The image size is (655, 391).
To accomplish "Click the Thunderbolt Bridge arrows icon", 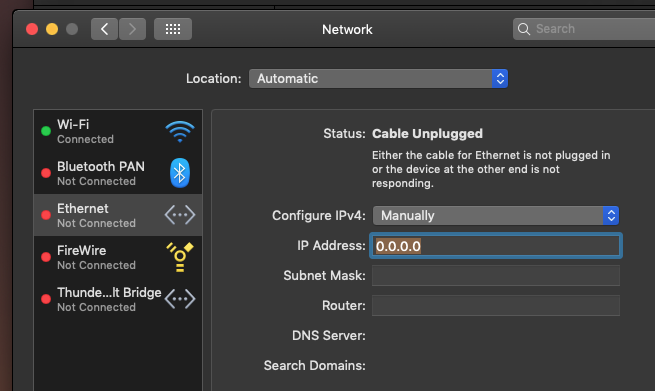I will pos(180,299).
